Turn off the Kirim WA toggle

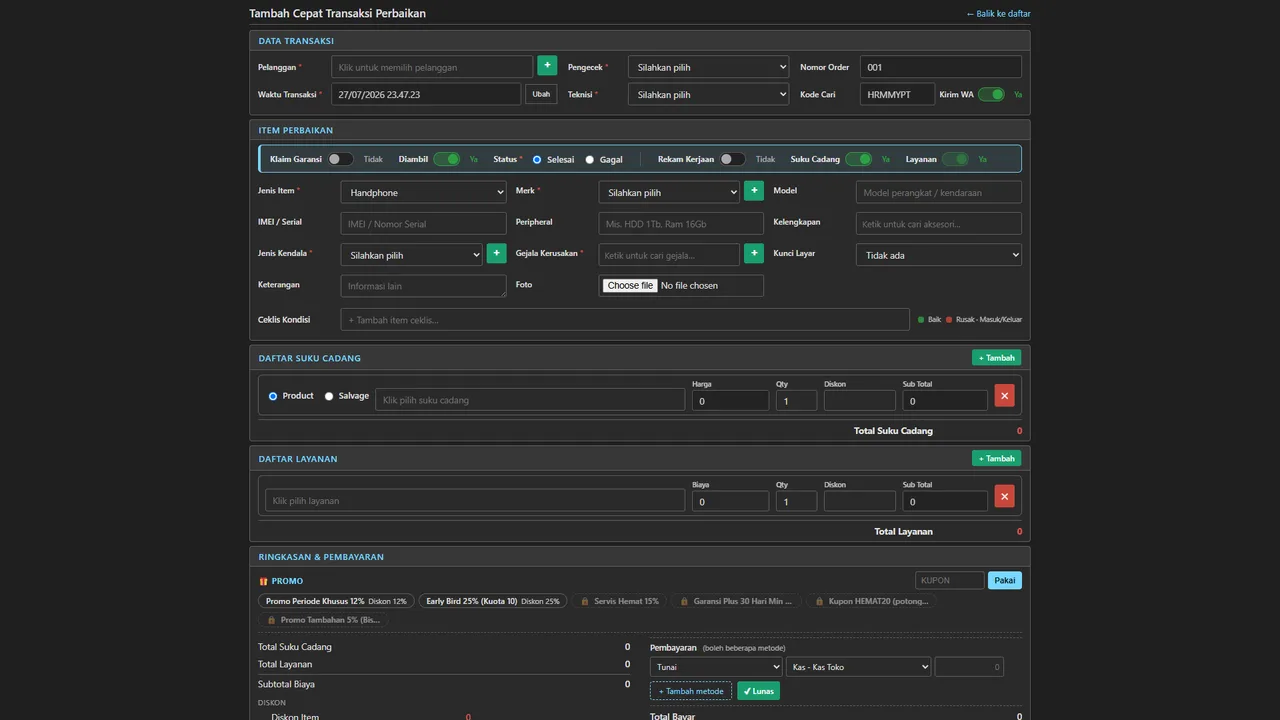[x=991, y=94]
